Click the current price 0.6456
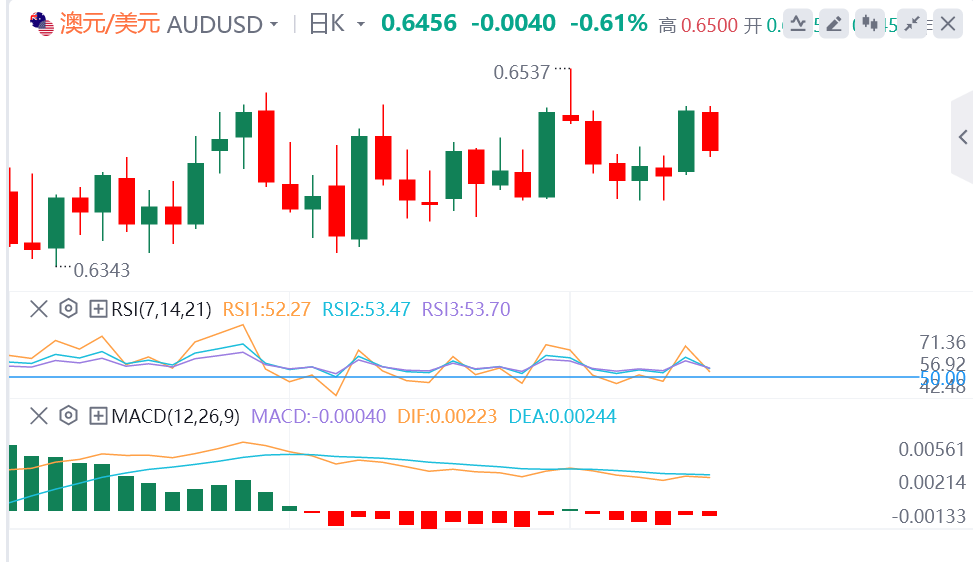The height and width of the screenshot is (562, 973). (x=419, y=24)
